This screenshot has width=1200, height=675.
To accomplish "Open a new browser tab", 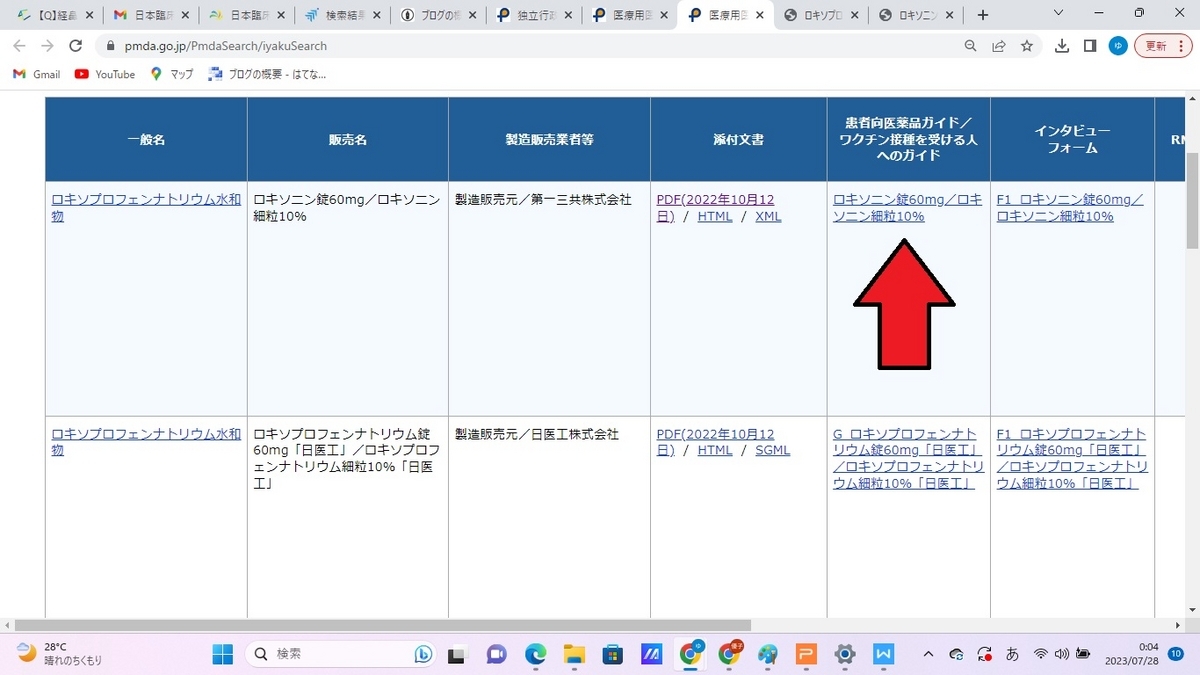I will [x=983, y=15].
